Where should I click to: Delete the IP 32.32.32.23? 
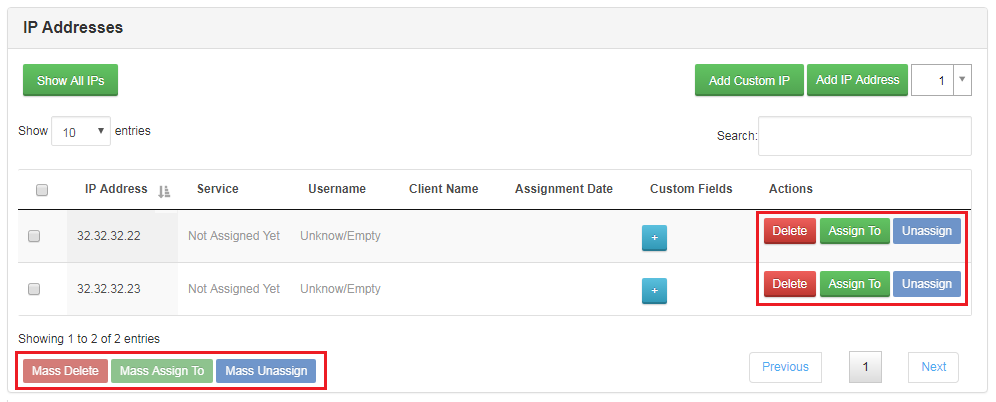click(x=790, y=284)
